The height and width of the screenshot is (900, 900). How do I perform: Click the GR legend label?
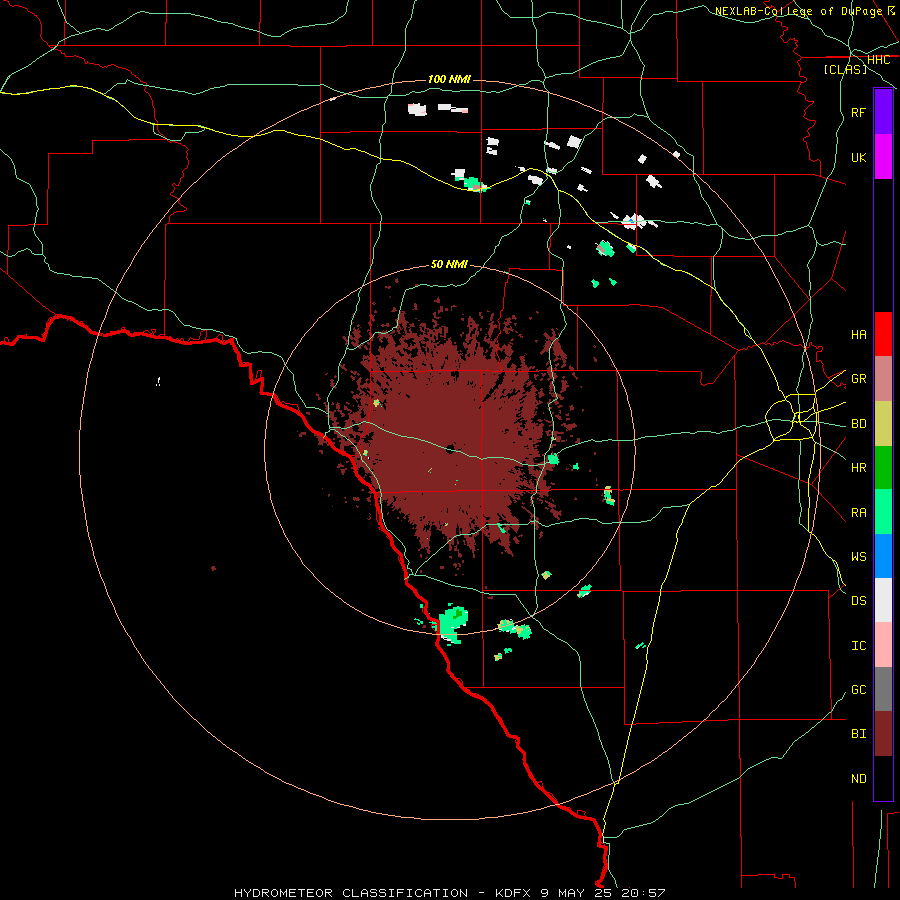pyautogui.click(x=858, y=379)
